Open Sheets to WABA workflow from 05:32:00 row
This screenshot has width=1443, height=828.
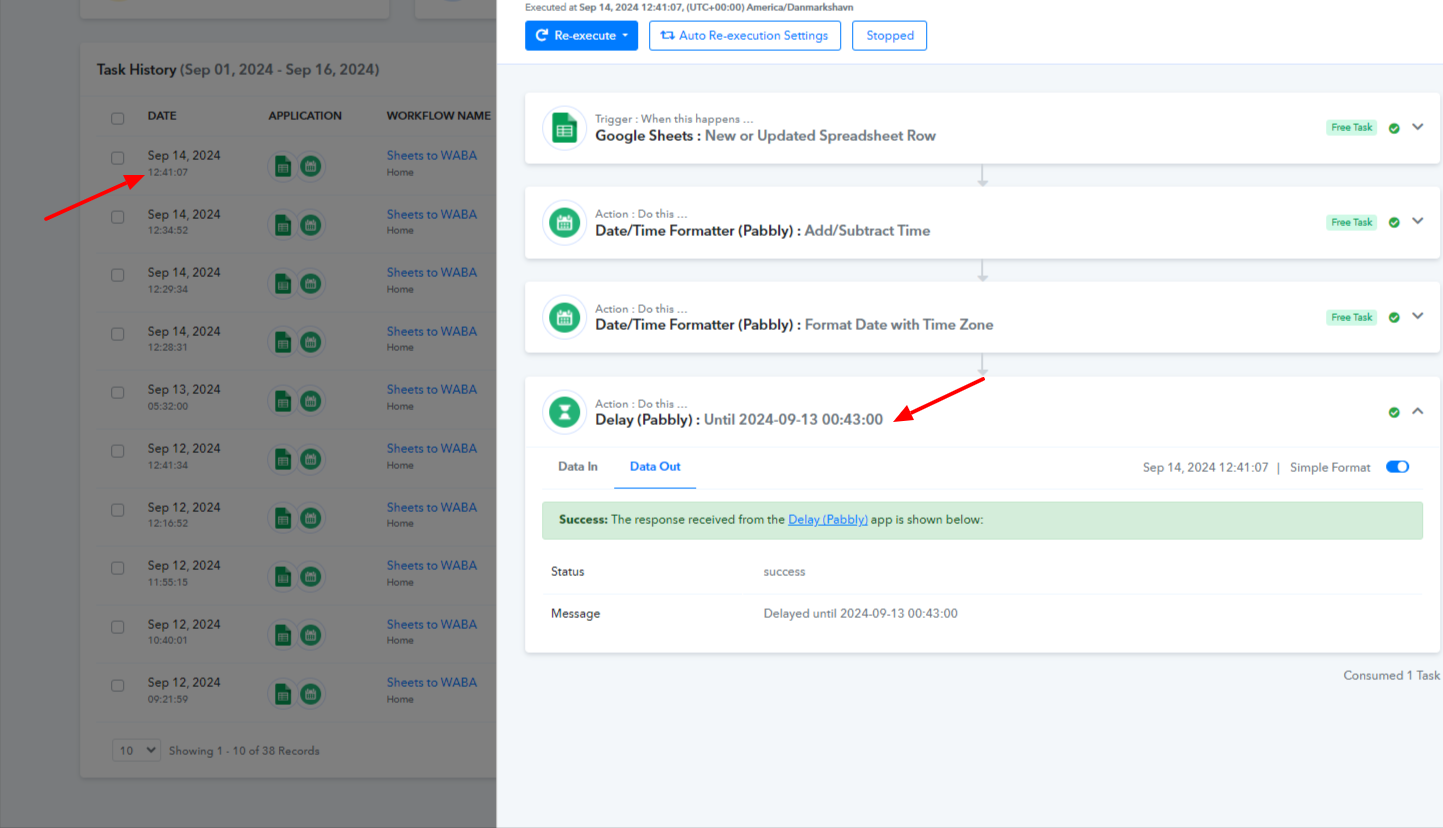(x=432, y=390)
